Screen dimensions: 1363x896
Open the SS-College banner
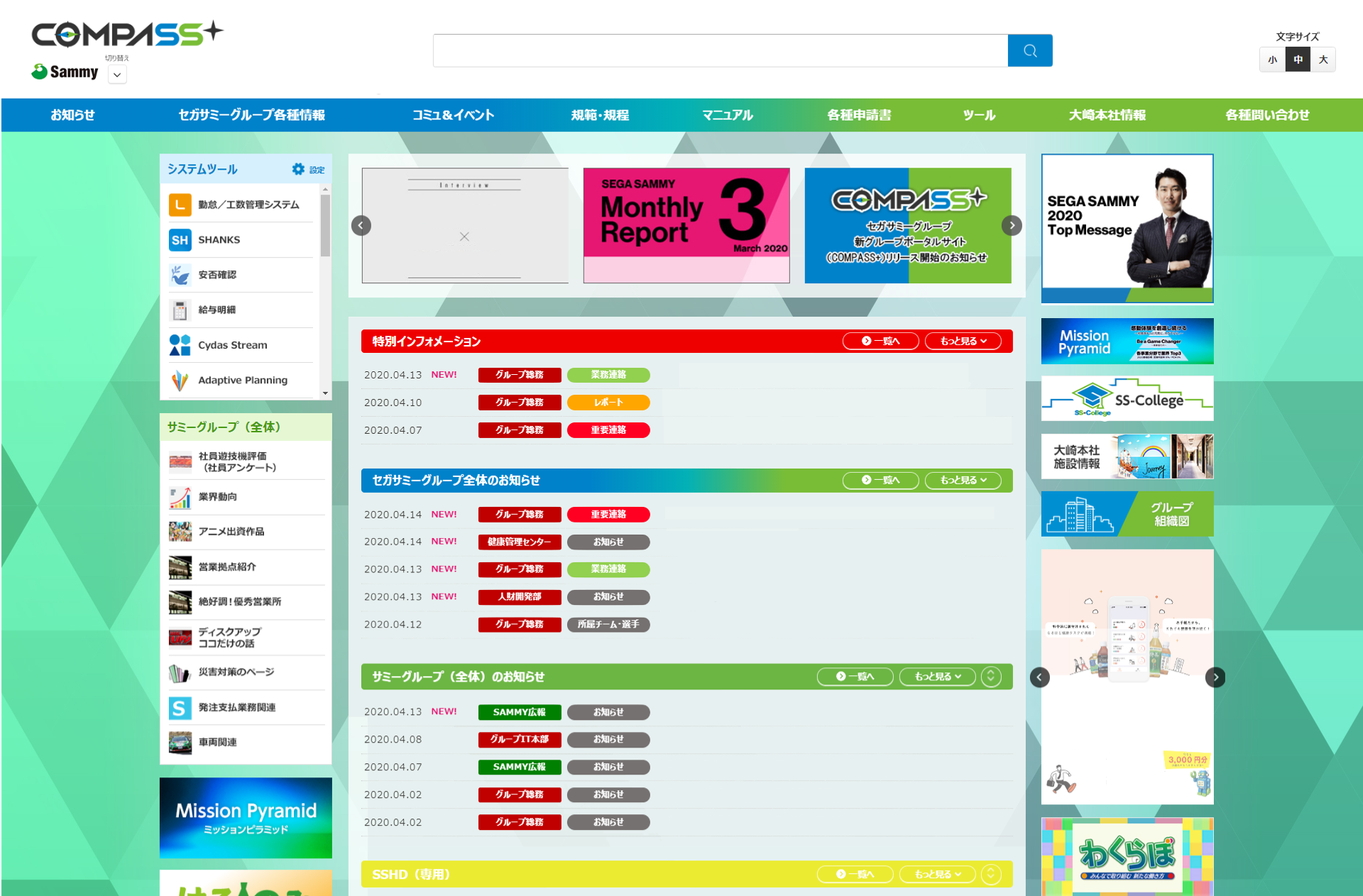tap(1127, 399)
